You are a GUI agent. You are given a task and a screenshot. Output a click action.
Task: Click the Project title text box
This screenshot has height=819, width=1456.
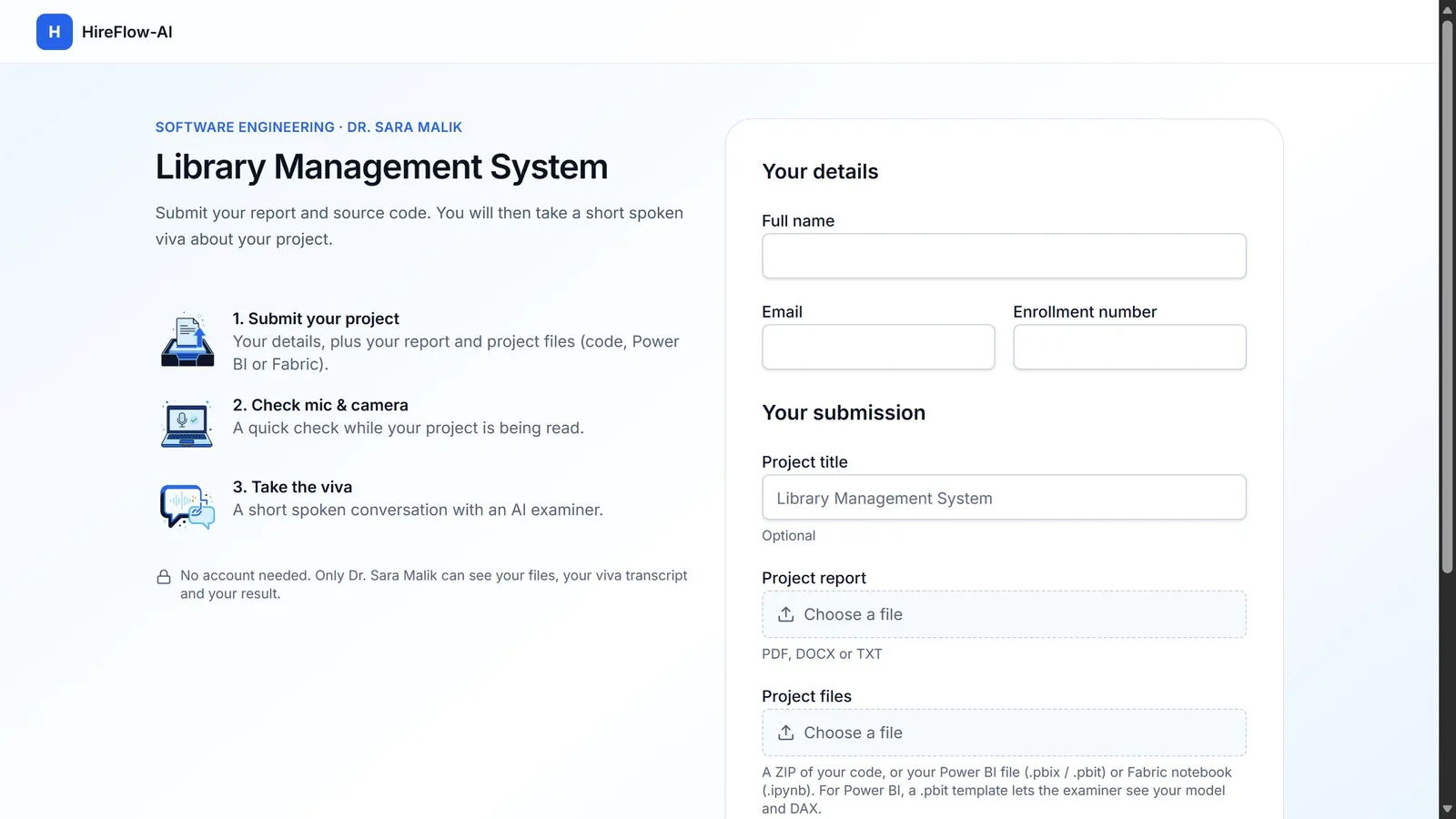pyautogui.click(x=1004, y=498)
